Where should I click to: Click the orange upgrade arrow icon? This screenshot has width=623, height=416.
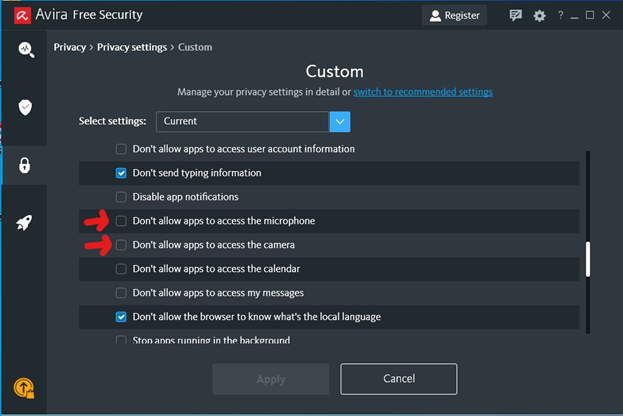(23, 388)
